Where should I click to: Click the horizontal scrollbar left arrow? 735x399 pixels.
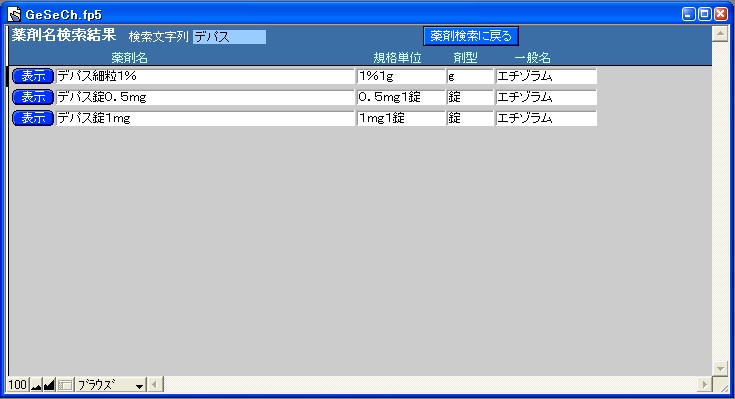(155, 385)
